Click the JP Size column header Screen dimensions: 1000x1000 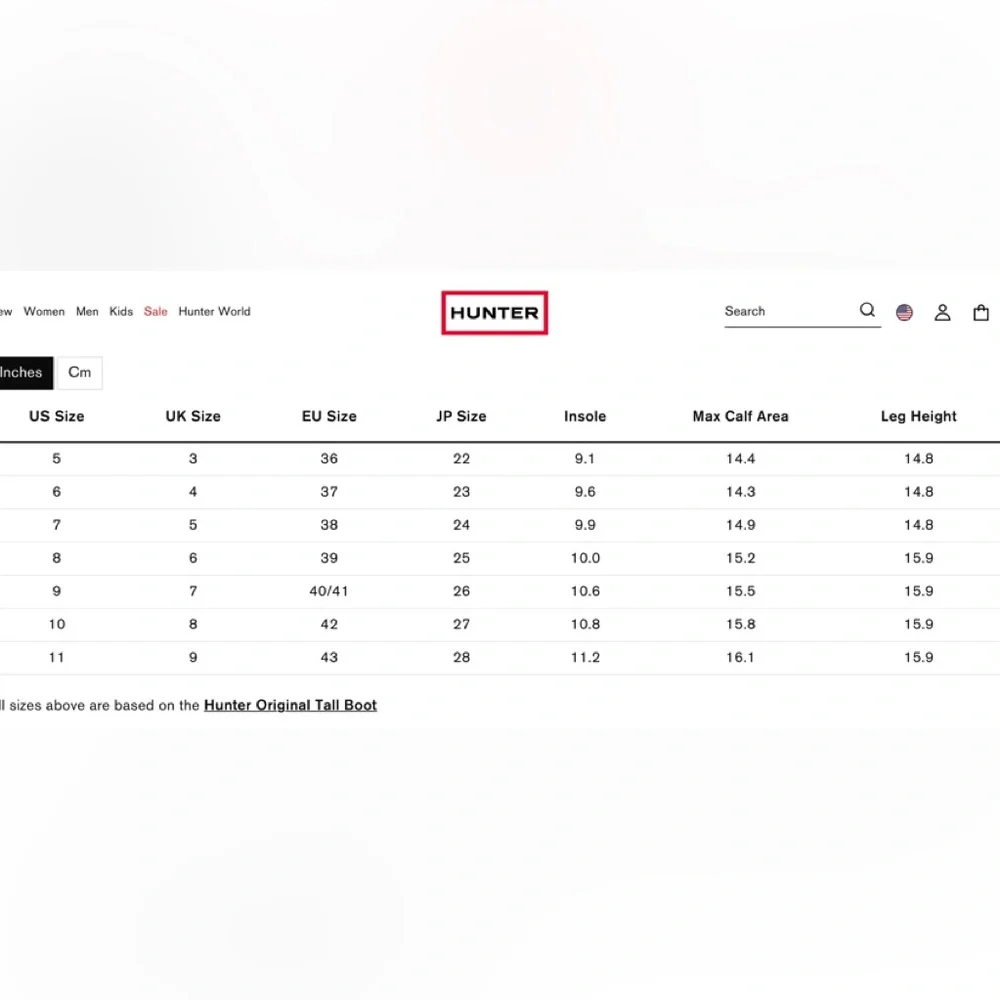point(461,416)
